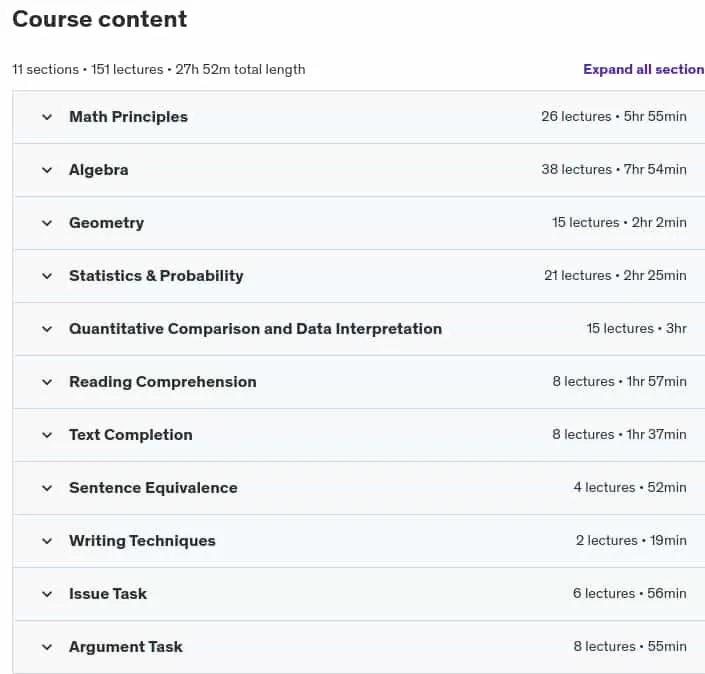The image size is (705, 674).
Task: Click the Sentence Equivalence section title
Action: coord(153,488)
